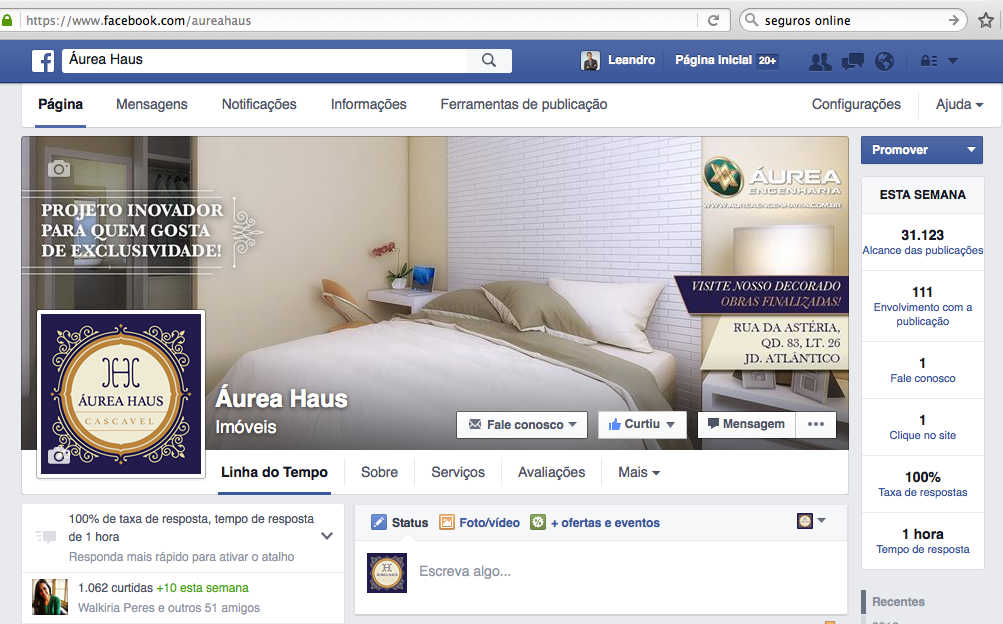Click the padlock icon in address bar
Viewport: 1003px width, 624px height.
pyautogui.click(x=7, y=20)
